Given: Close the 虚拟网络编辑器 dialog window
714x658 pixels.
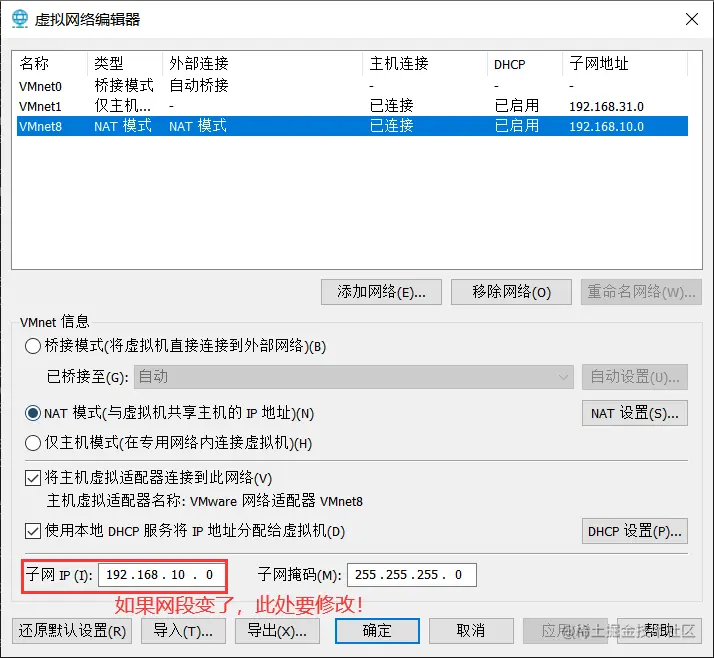Looking at the screenshot, I should 692,19.
